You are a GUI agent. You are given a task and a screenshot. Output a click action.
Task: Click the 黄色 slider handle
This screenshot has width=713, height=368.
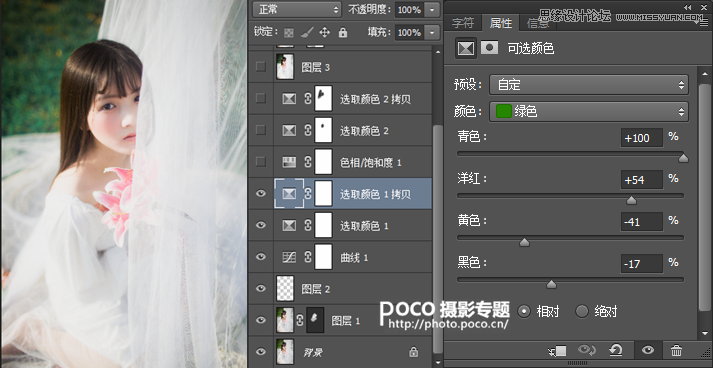(524, 242)
